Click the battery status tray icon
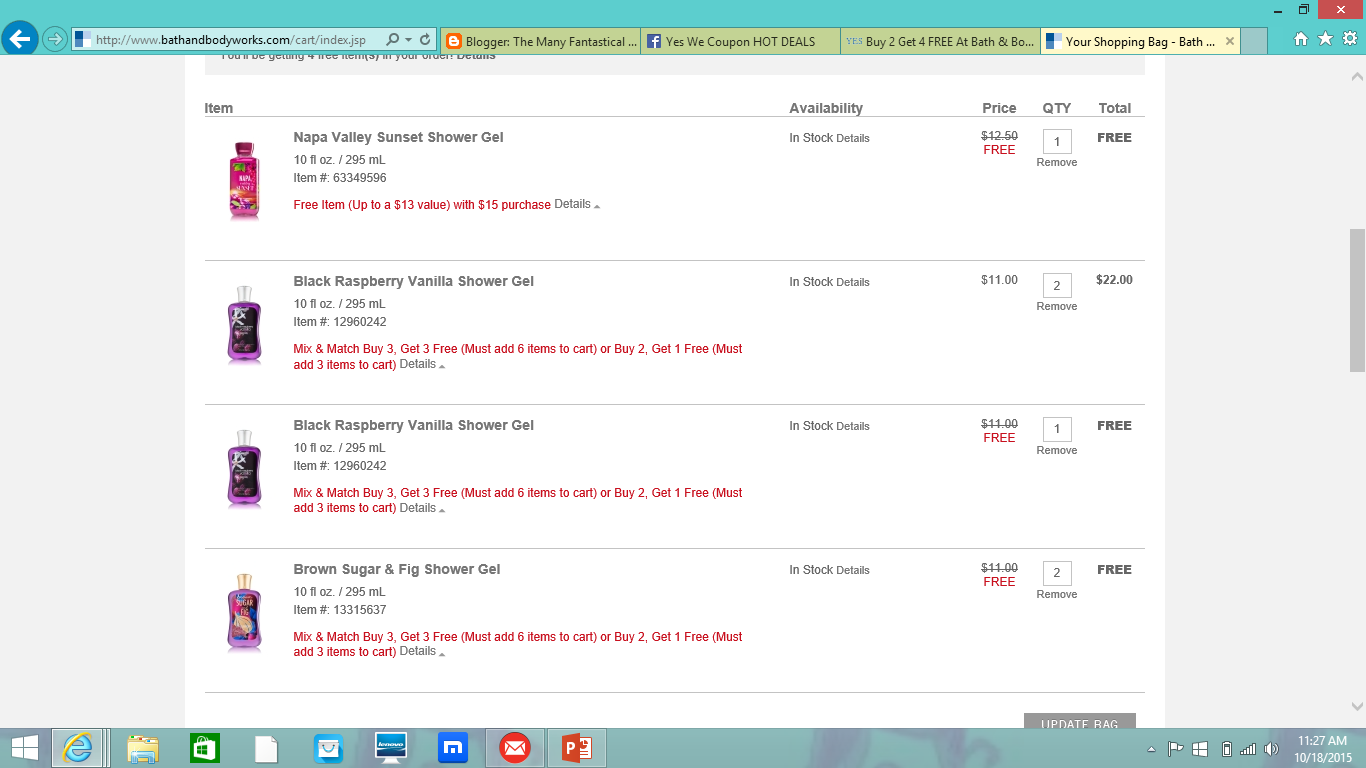Screen dimensions: 1366x768 tap(1227, 748)
